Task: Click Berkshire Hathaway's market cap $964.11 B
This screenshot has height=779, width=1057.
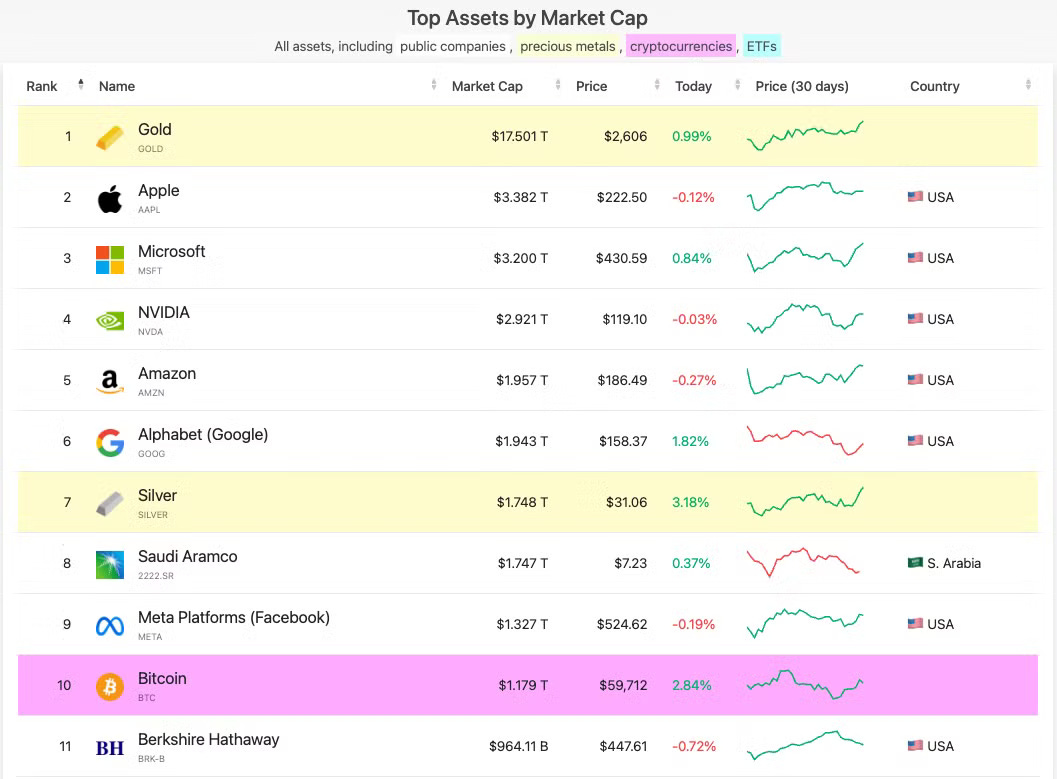Action: (x=518, y=746)
